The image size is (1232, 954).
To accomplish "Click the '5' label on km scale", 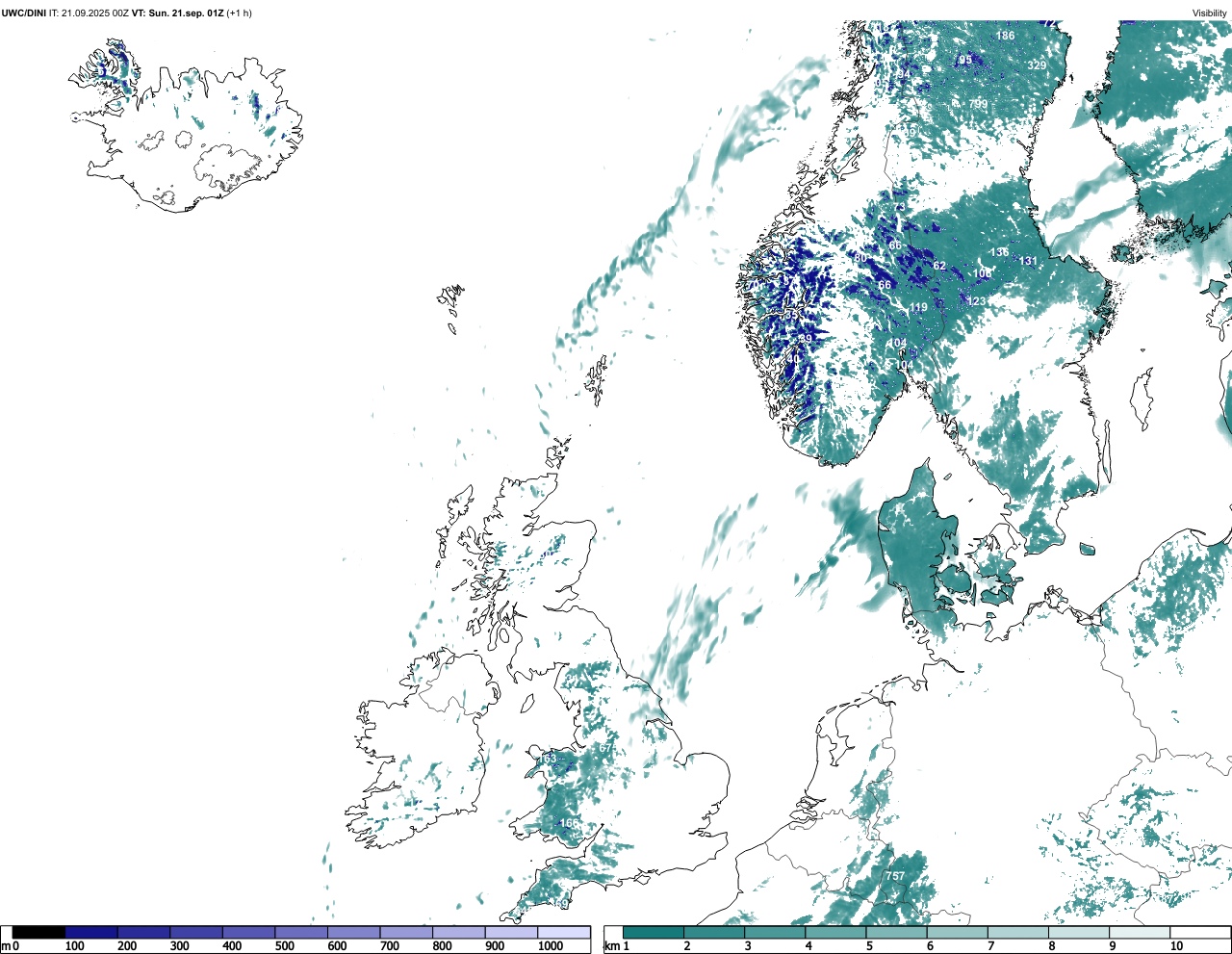I will 869,946.
